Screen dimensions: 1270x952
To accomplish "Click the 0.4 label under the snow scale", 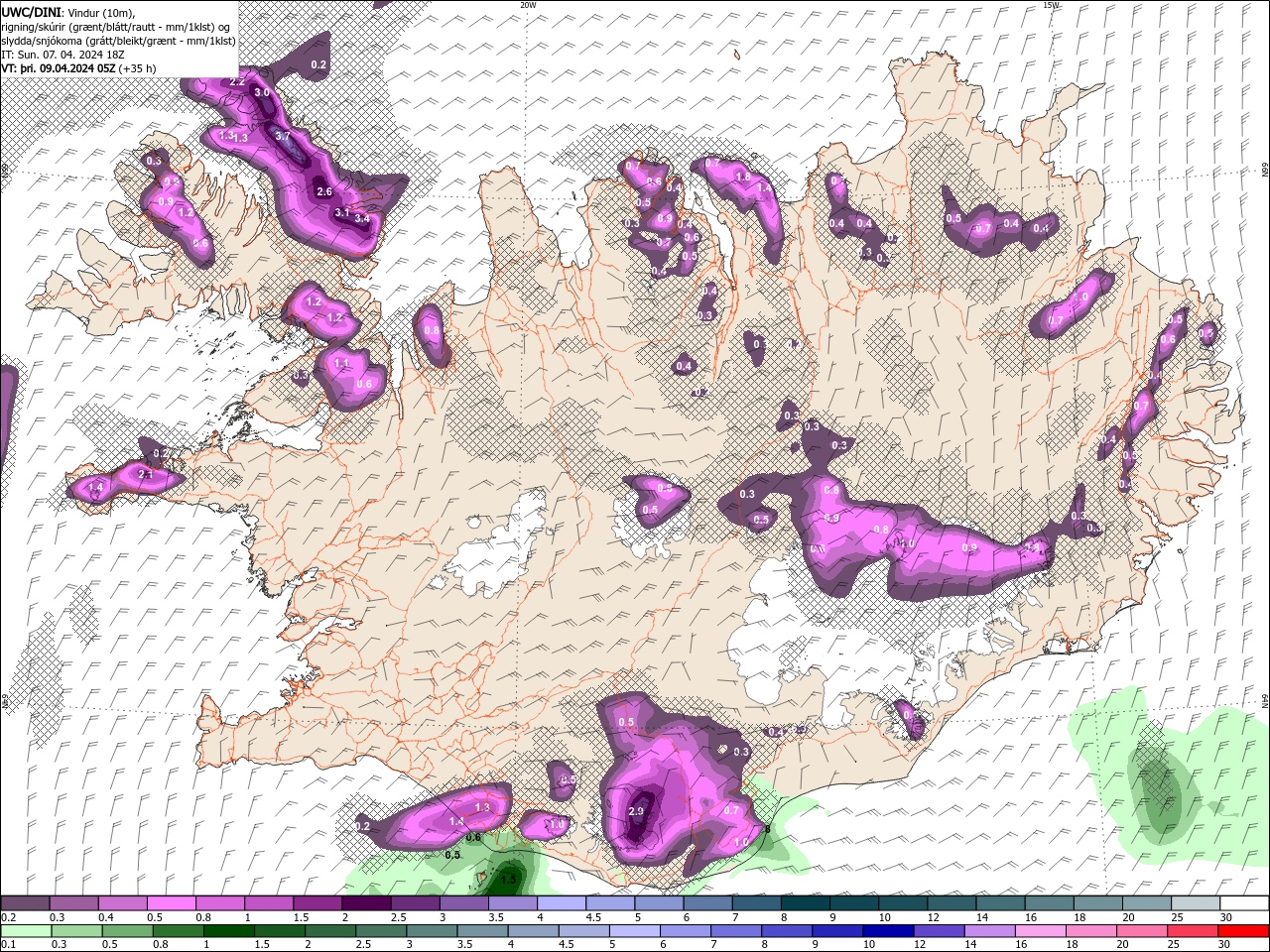I will (107, 917).
